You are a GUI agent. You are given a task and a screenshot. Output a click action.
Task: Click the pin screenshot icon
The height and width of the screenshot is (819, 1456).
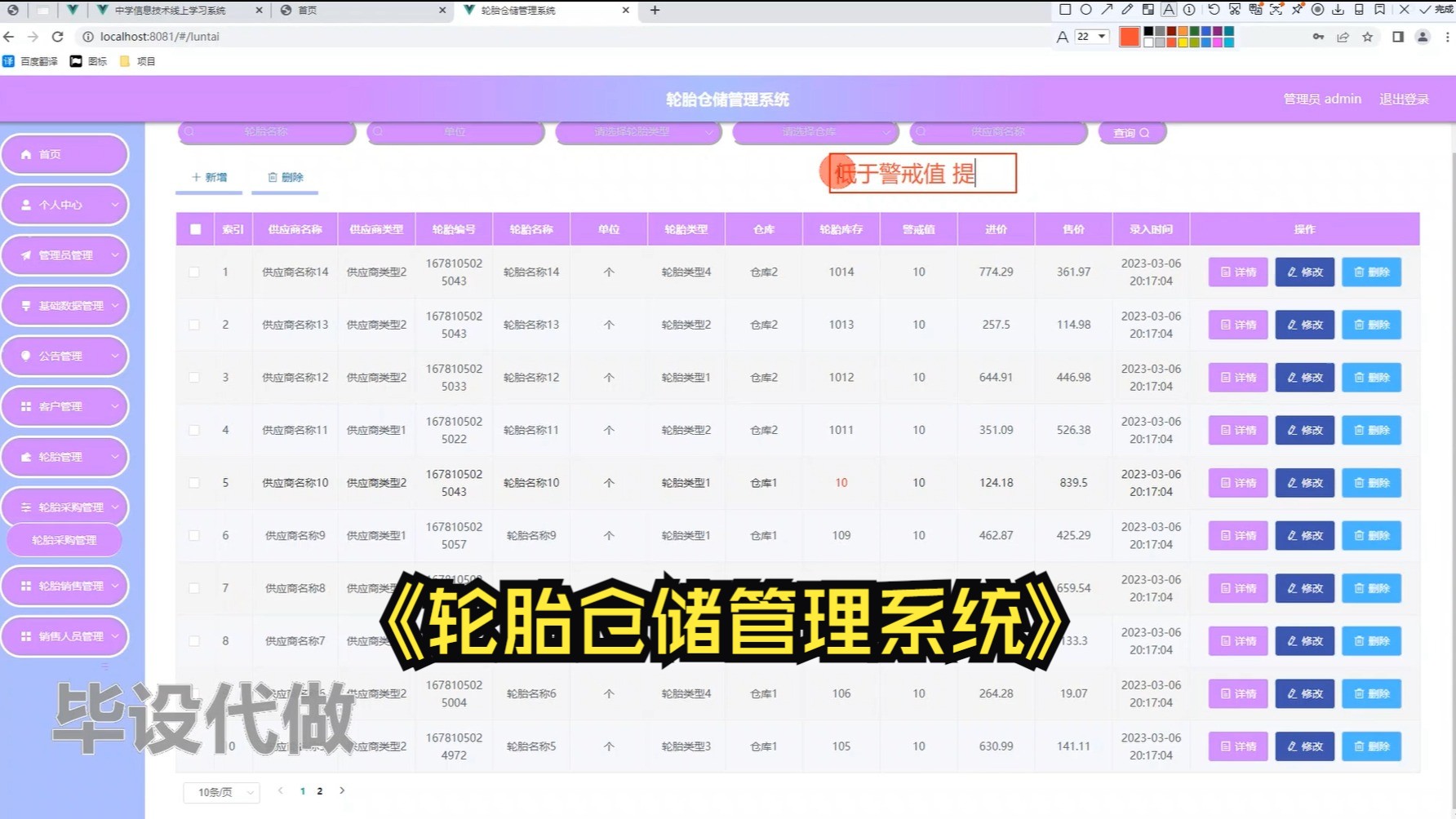coord(1297,10)
